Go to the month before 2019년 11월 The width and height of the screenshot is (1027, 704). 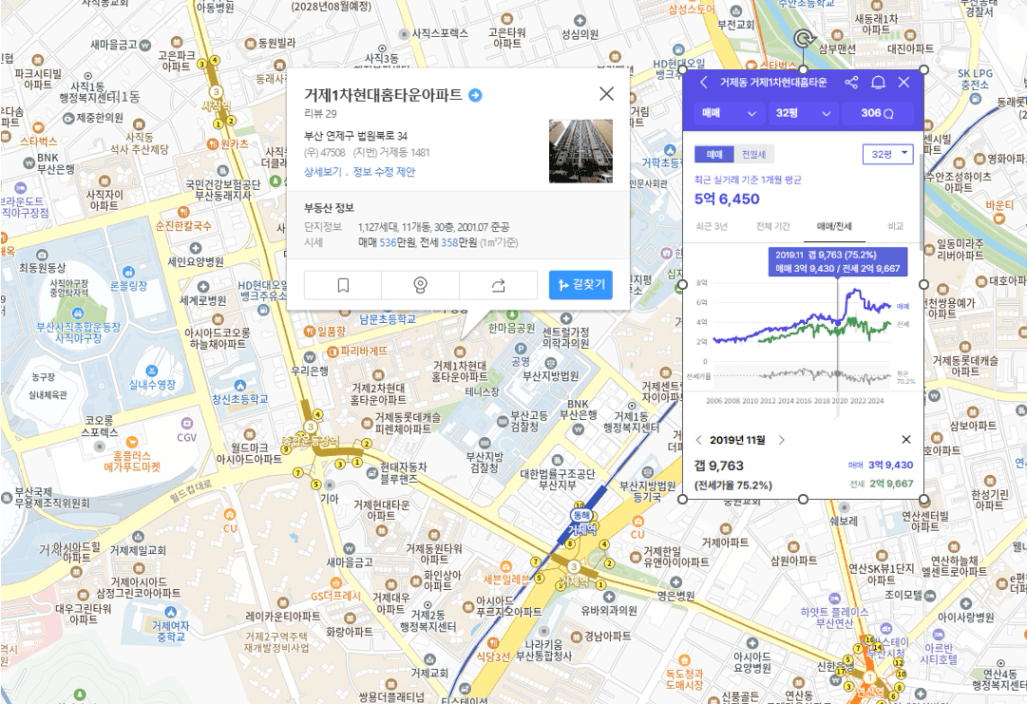[x=699, y=440]
